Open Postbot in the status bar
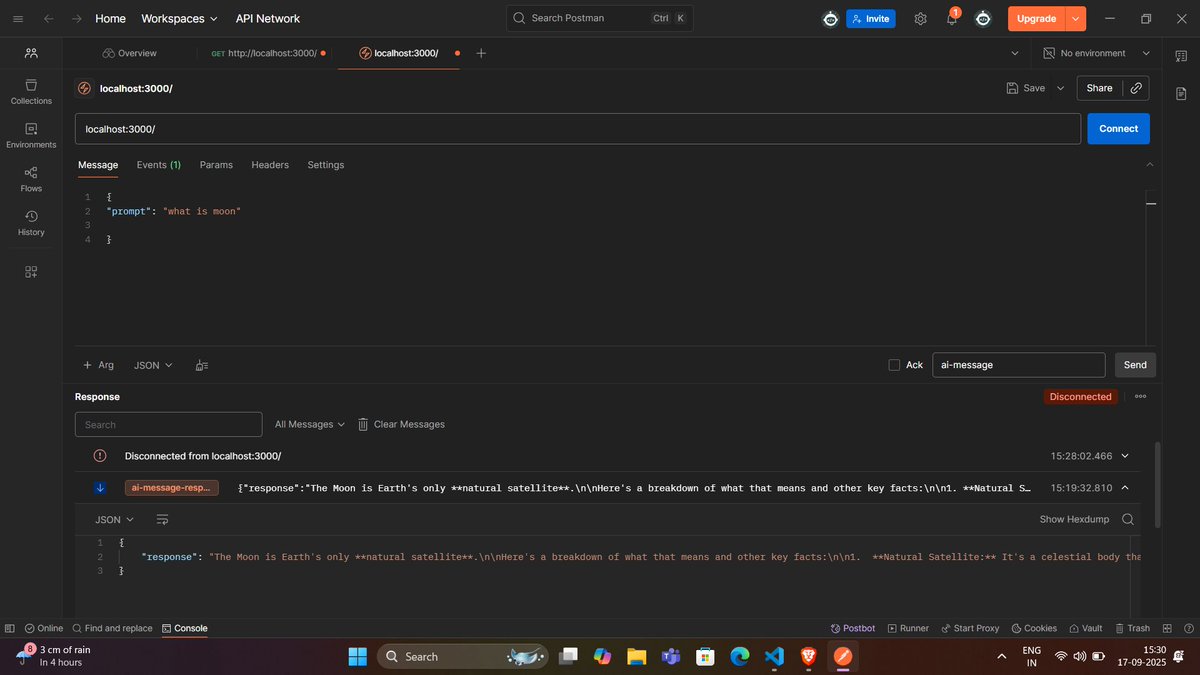Image resolution: width=1200 pixels, height=675 pixels. pos(853,628)
